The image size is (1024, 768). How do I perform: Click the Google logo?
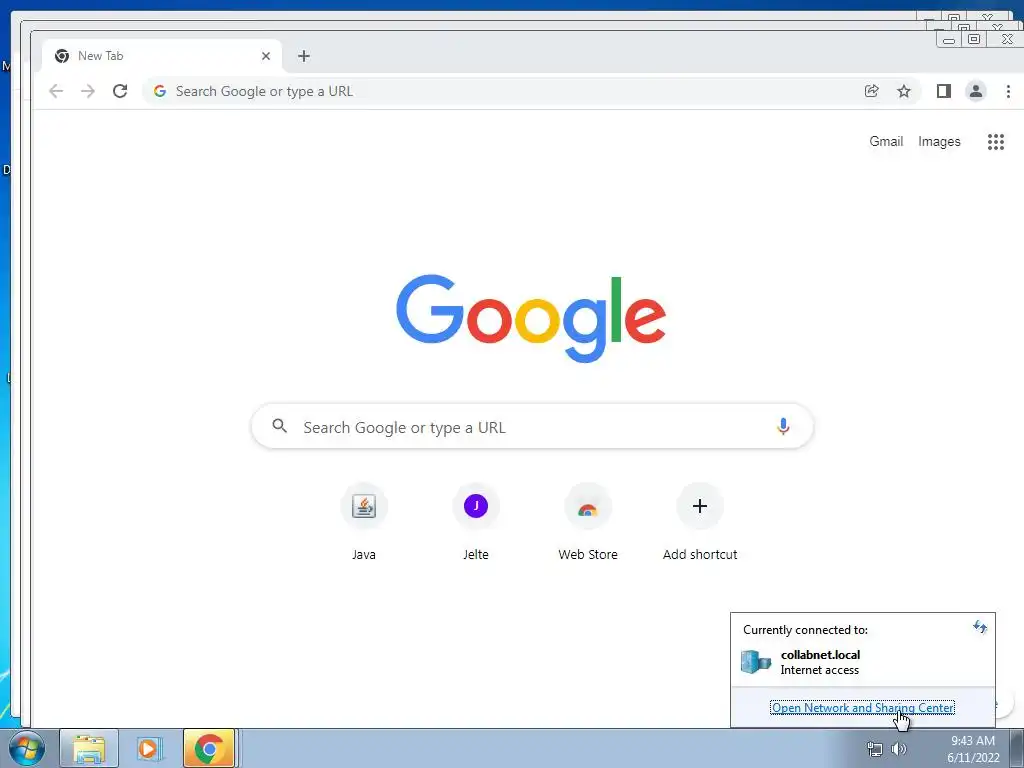pyautogui.click(x=531, y=318)
